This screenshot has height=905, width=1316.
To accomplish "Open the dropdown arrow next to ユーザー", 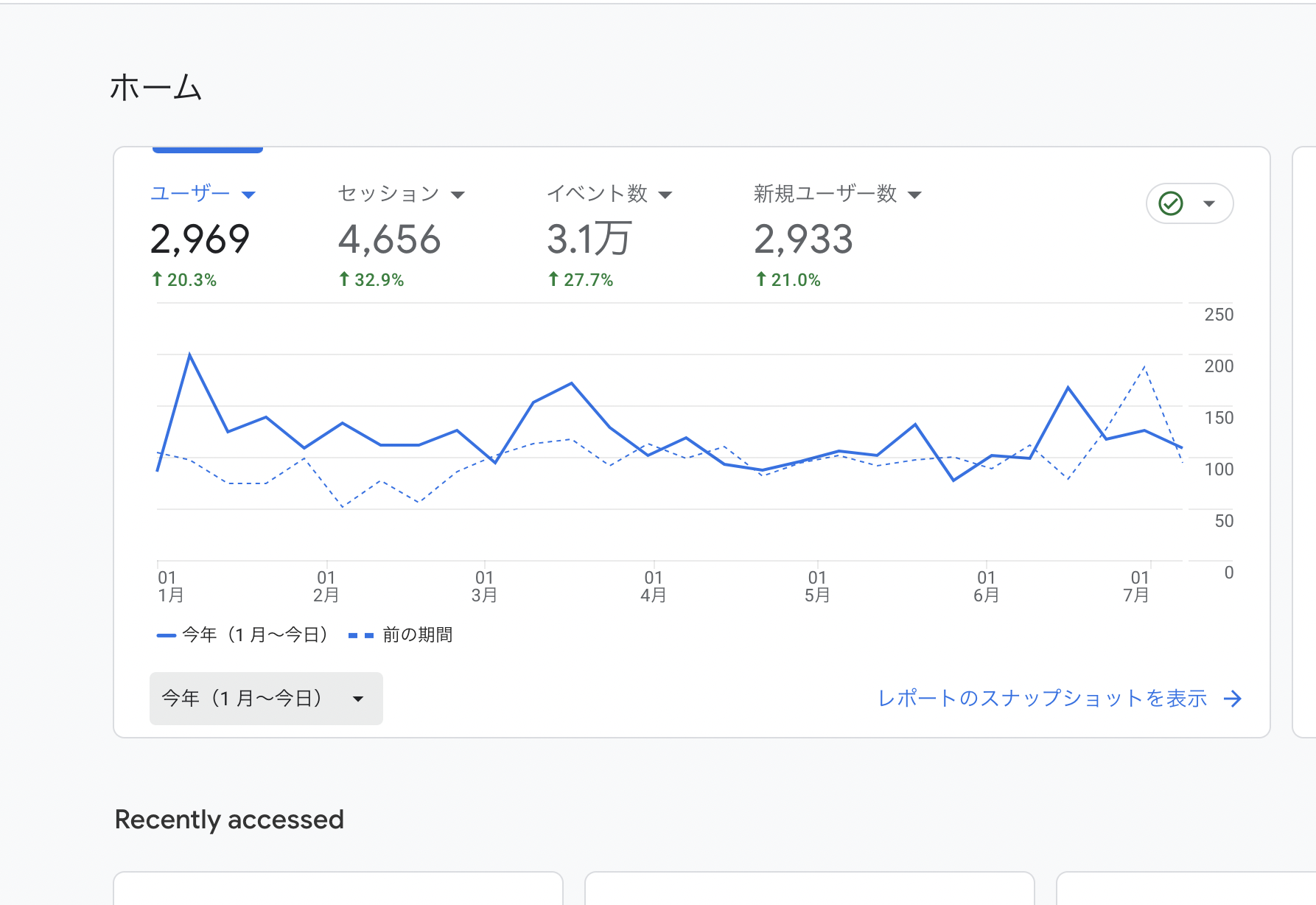I will point(248,195).
